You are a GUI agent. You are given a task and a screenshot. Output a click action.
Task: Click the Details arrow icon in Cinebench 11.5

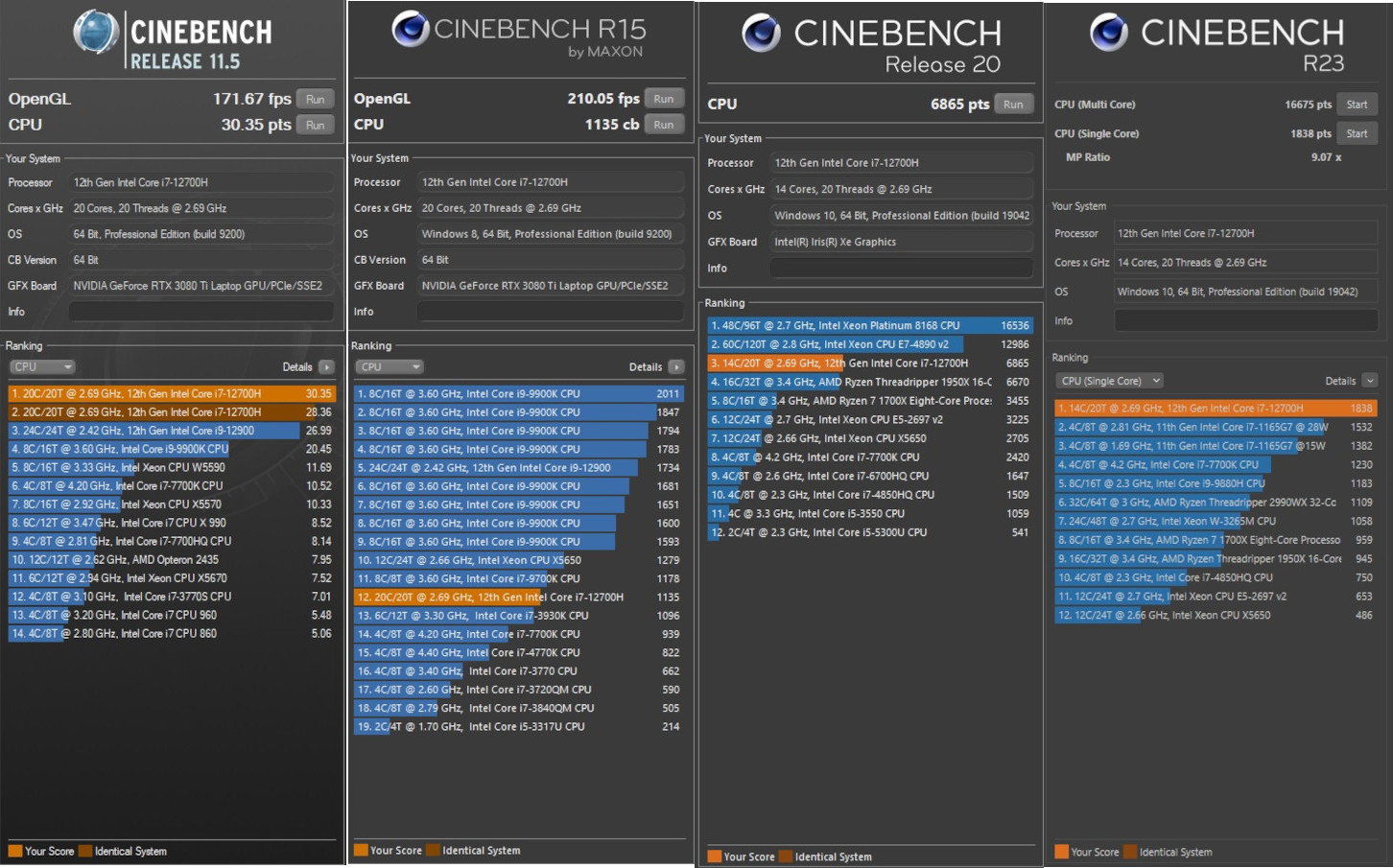point(326,367)
